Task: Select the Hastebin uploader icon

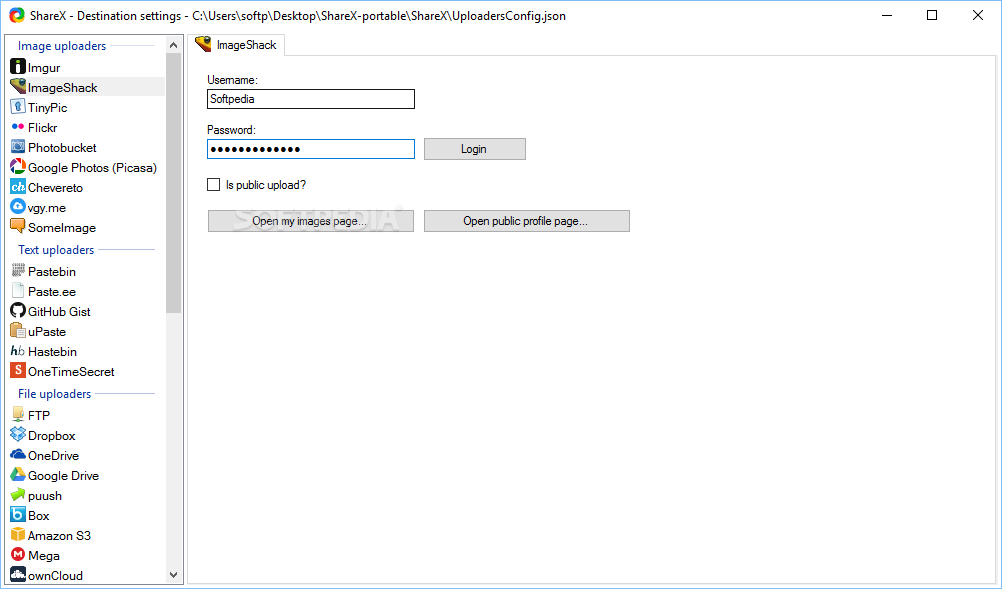Action: coord(18,350)
